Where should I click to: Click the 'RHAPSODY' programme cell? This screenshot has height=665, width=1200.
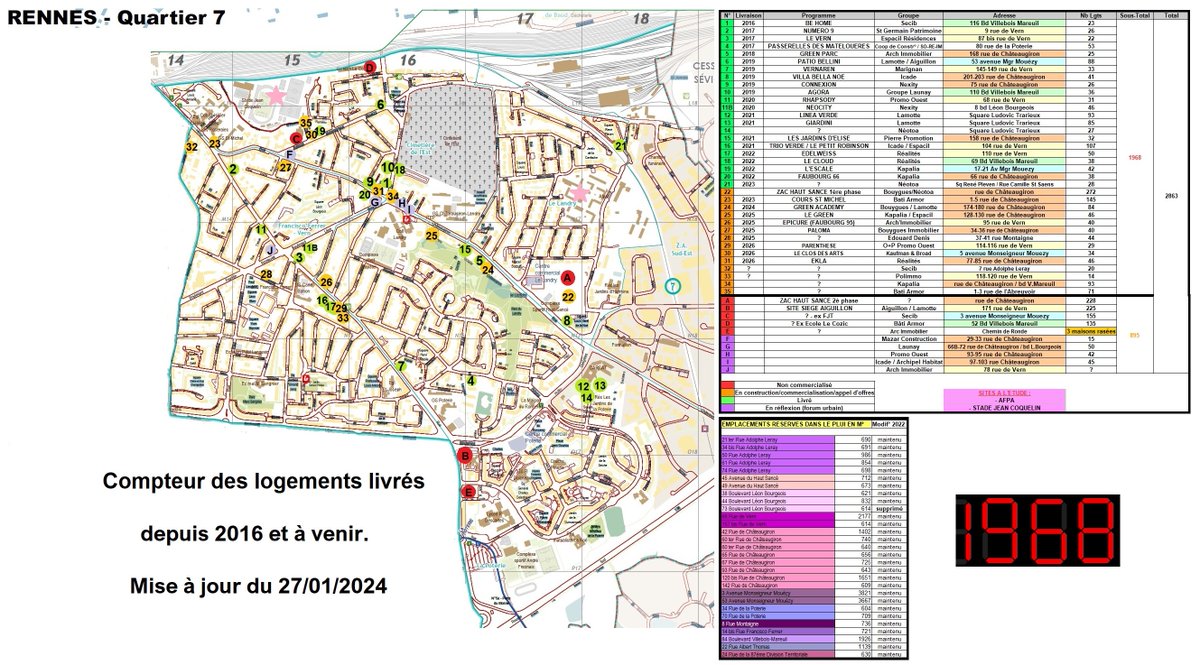(818, 100)
